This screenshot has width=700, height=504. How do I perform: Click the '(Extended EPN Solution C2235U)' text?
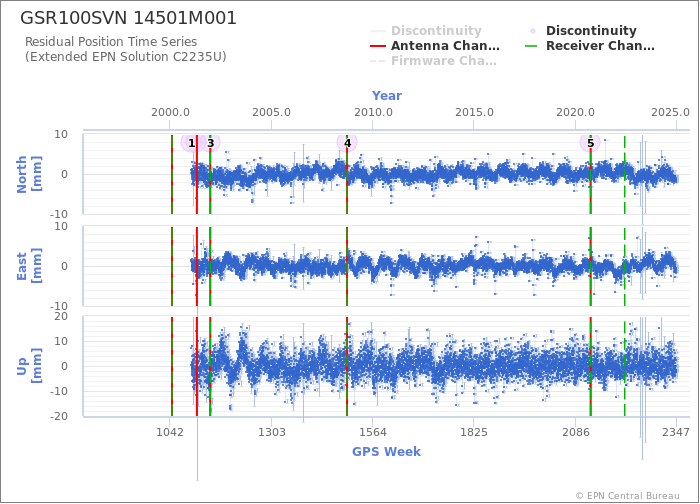(x=125, y=57)
